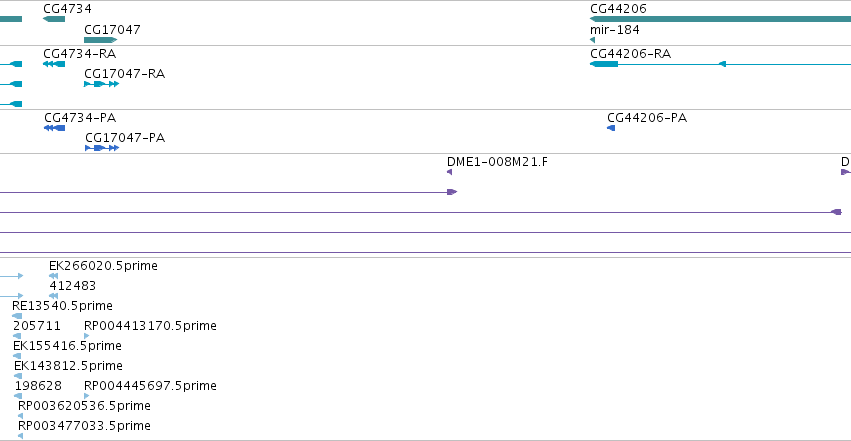Click the RP004445697.5prime arrow glyph

click(86, 397)
